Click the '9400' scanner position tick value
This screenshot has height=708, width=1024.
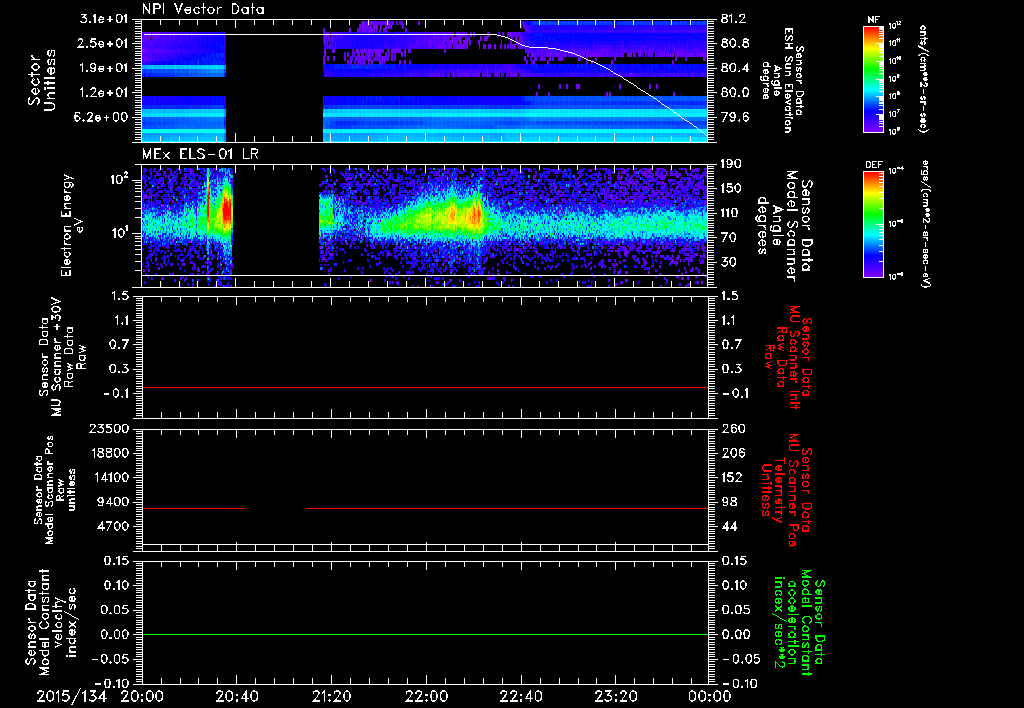(115, 502)
